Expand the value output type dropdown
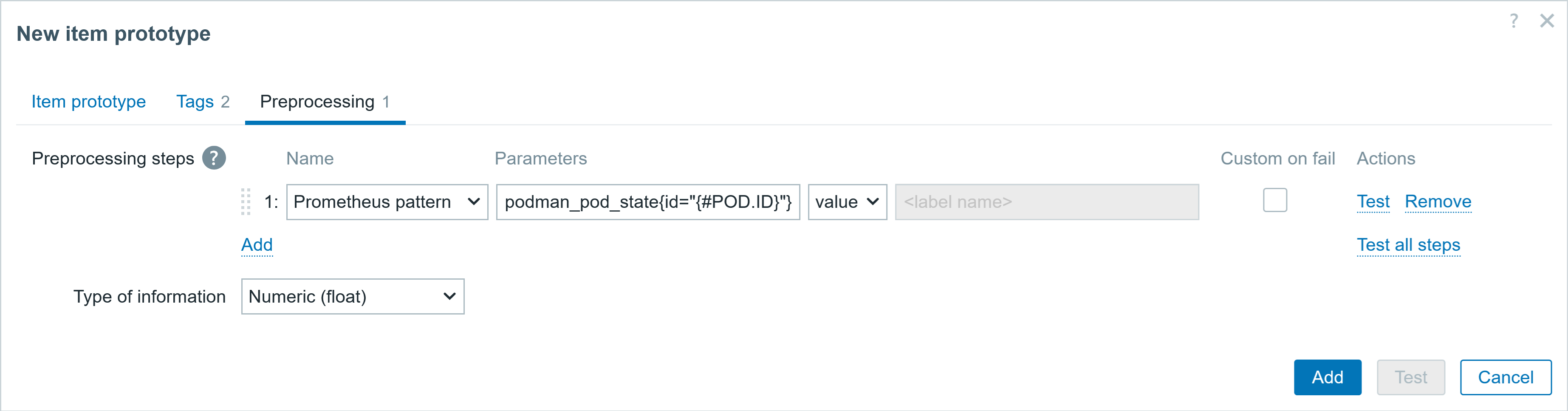 pyautogui.click(x=848, y=202)
